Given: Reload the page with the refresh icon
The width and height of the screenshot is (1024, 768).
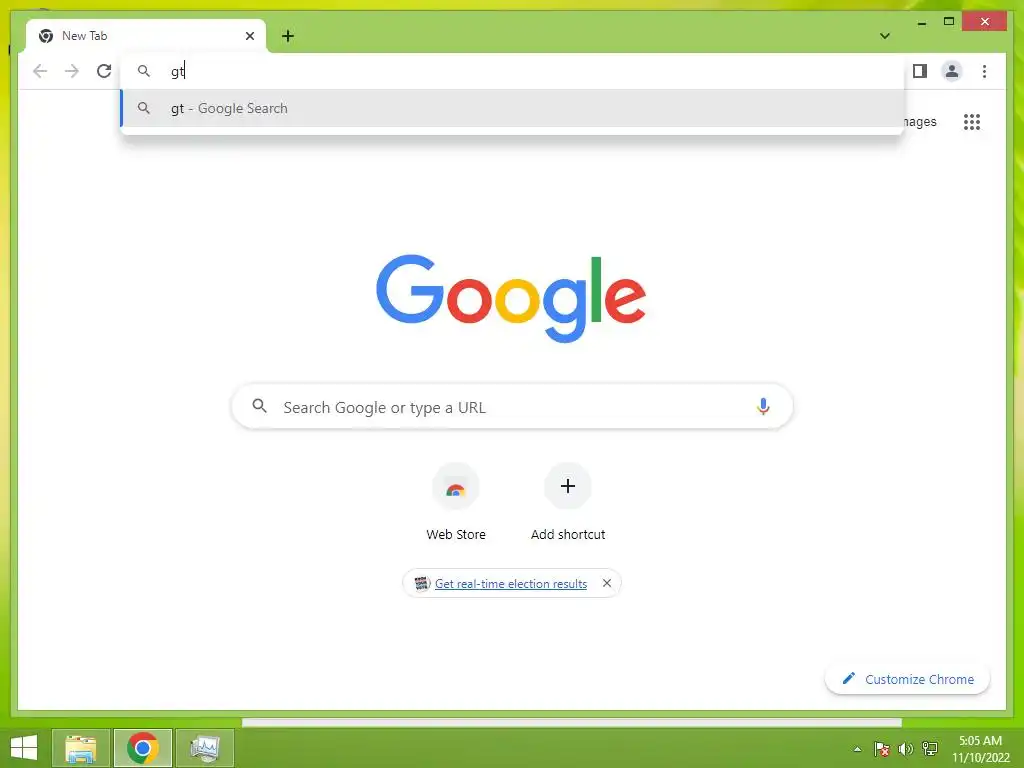Looking at the screenshot, I should 104,71.
